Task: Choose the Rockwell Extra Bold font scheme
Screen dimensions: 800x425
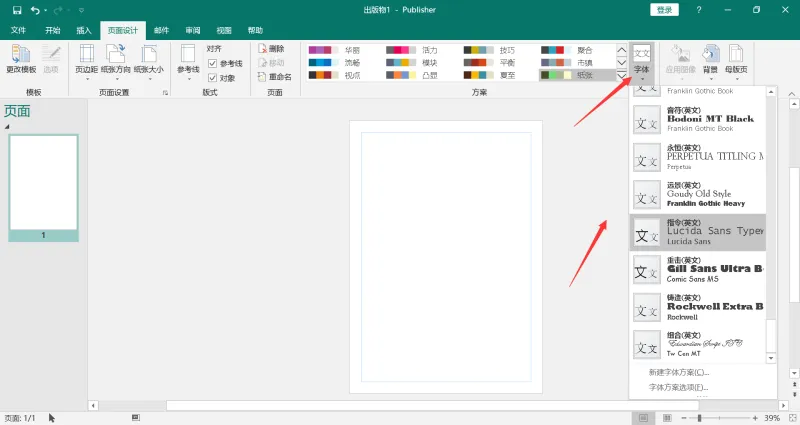Action: point(698,307)
